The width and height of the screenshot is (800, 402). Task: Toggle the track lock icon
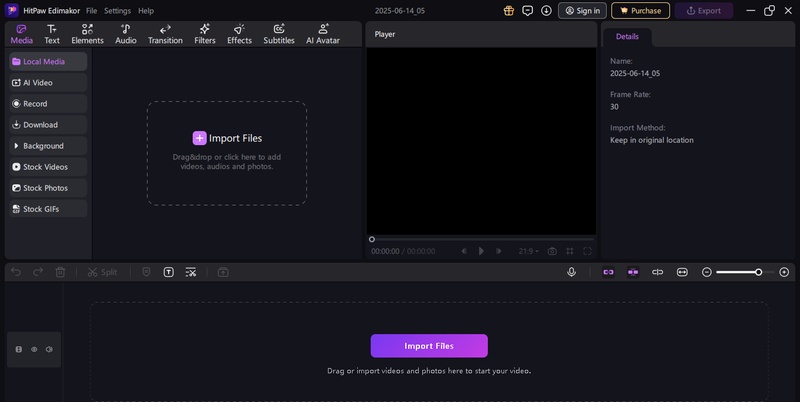pos(19,349)
